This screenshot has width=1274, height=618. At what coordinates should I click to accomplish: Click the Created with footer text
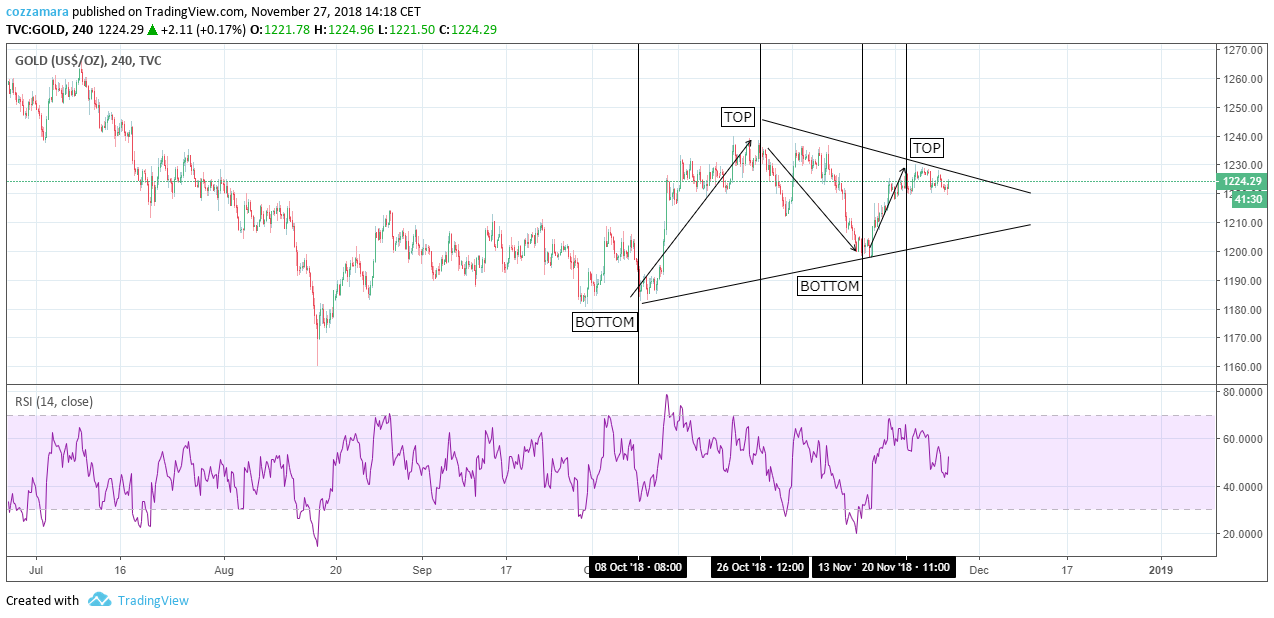coord(43,601)
